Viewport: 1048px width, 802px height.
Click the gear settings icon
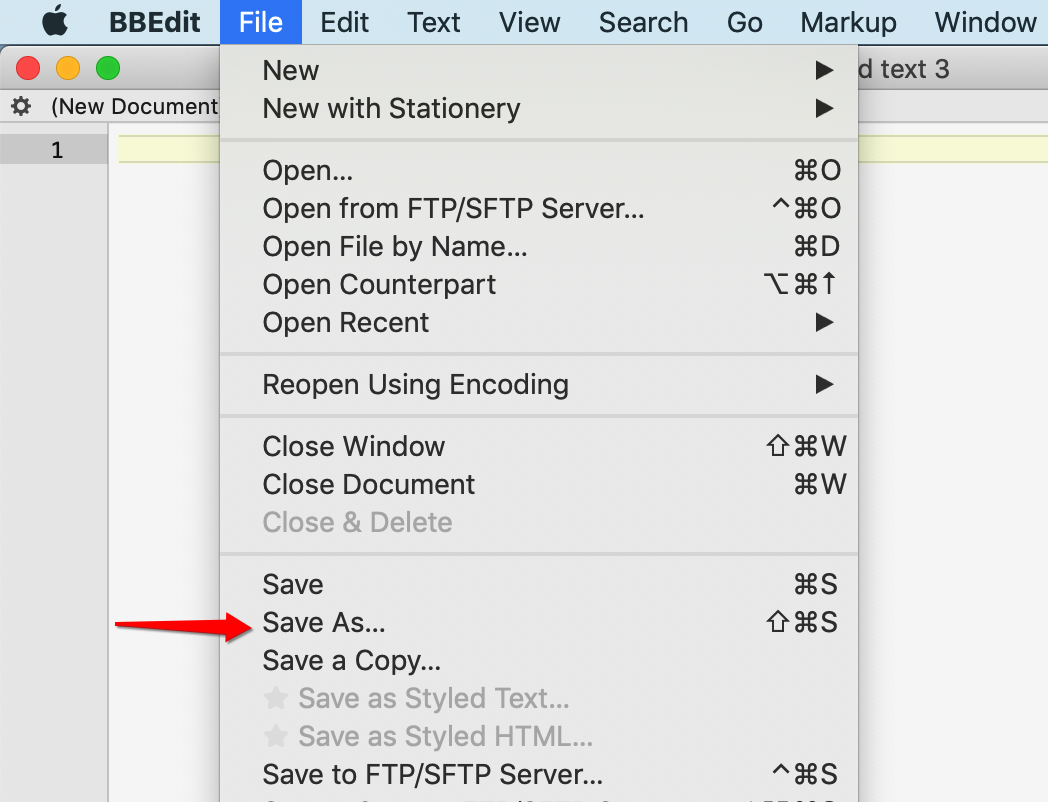[x=21, y=106]
